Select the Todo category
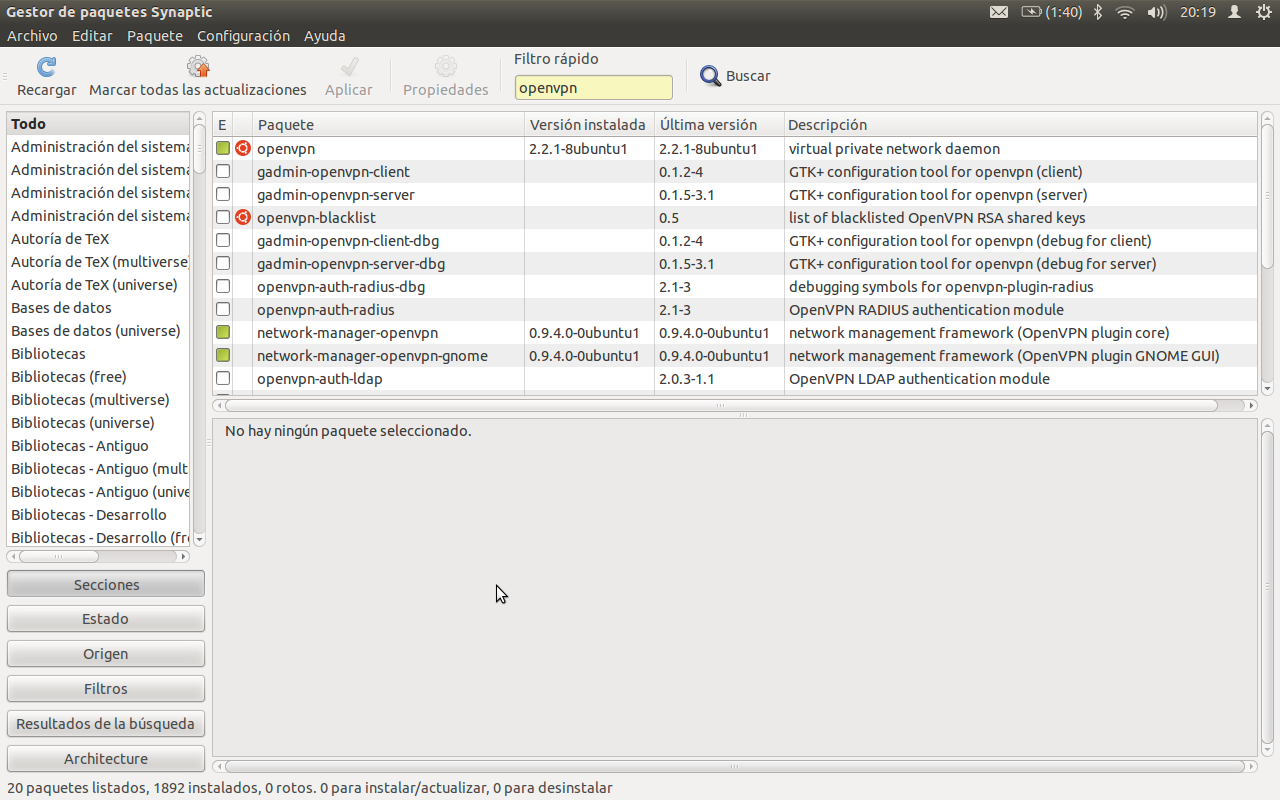Viewport: 1280px width, 800px height. coord(97,124)
